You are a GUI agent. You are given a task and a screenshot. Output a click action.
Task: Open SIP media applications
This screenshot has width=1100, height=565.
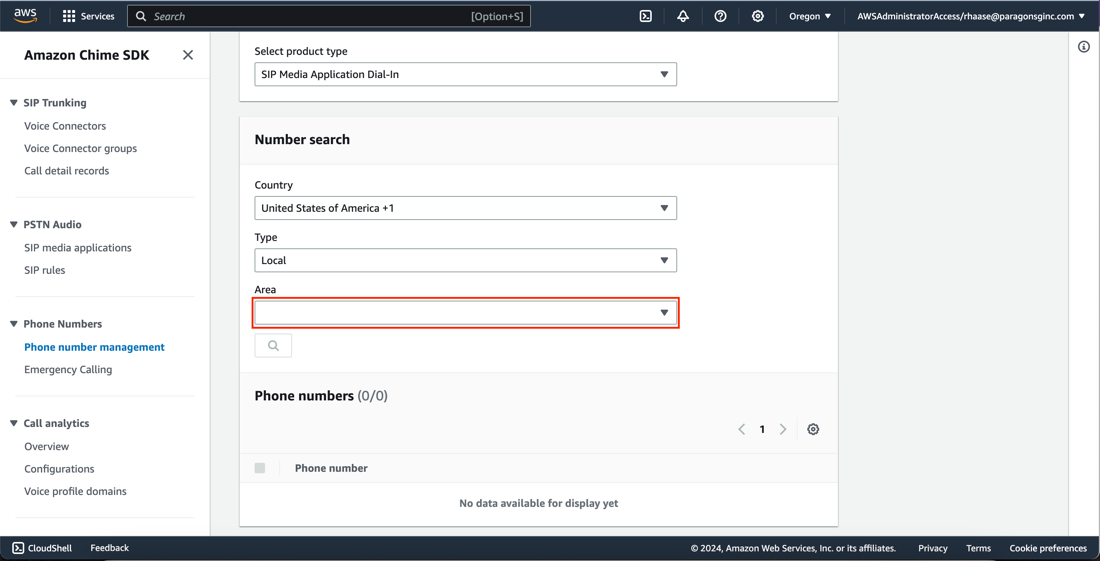[78, 248]
